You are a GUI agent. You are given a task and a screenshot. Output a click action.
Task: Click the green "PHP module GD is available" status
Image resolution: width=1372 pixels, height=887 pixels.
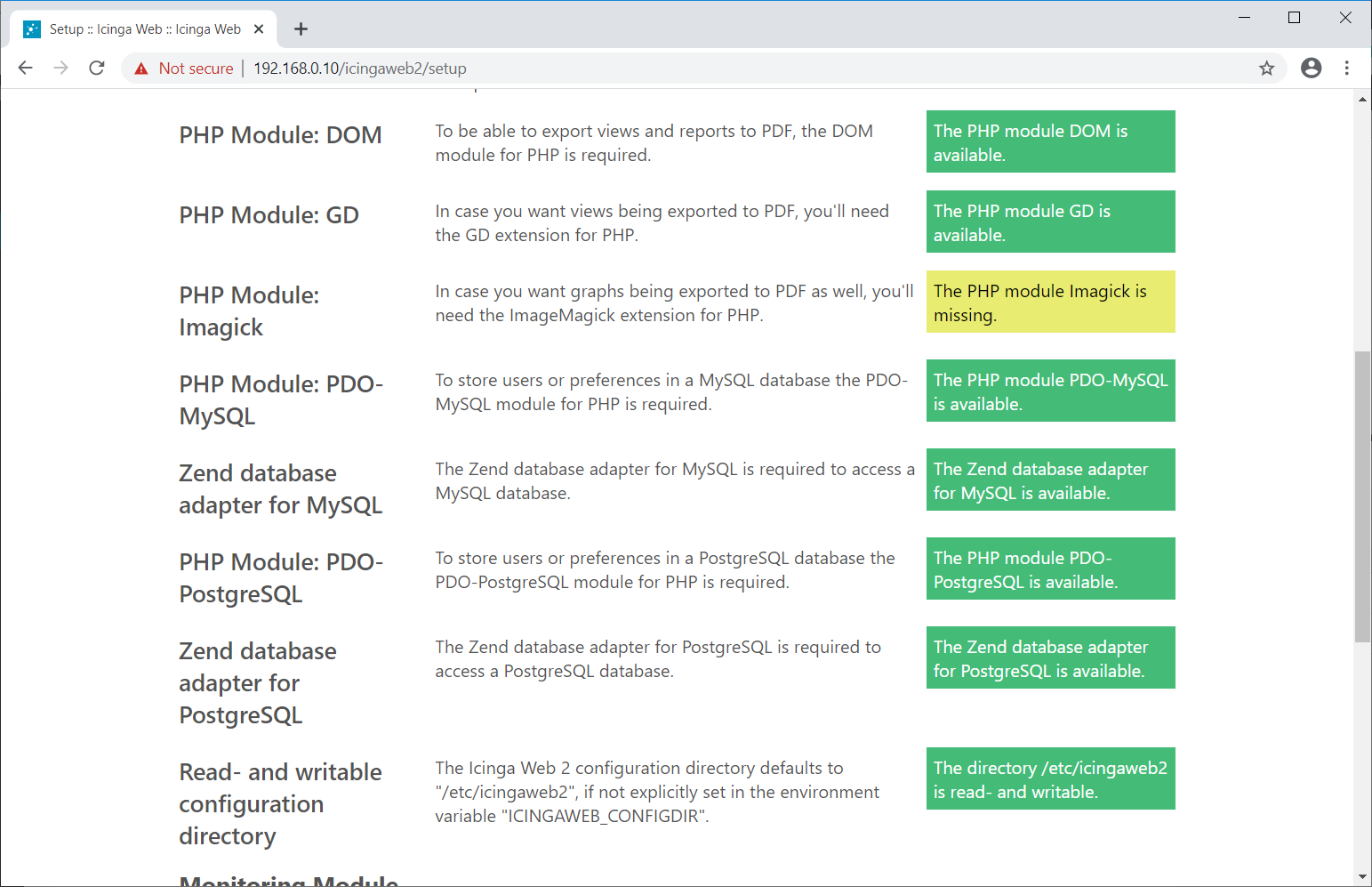(1050, 222)
